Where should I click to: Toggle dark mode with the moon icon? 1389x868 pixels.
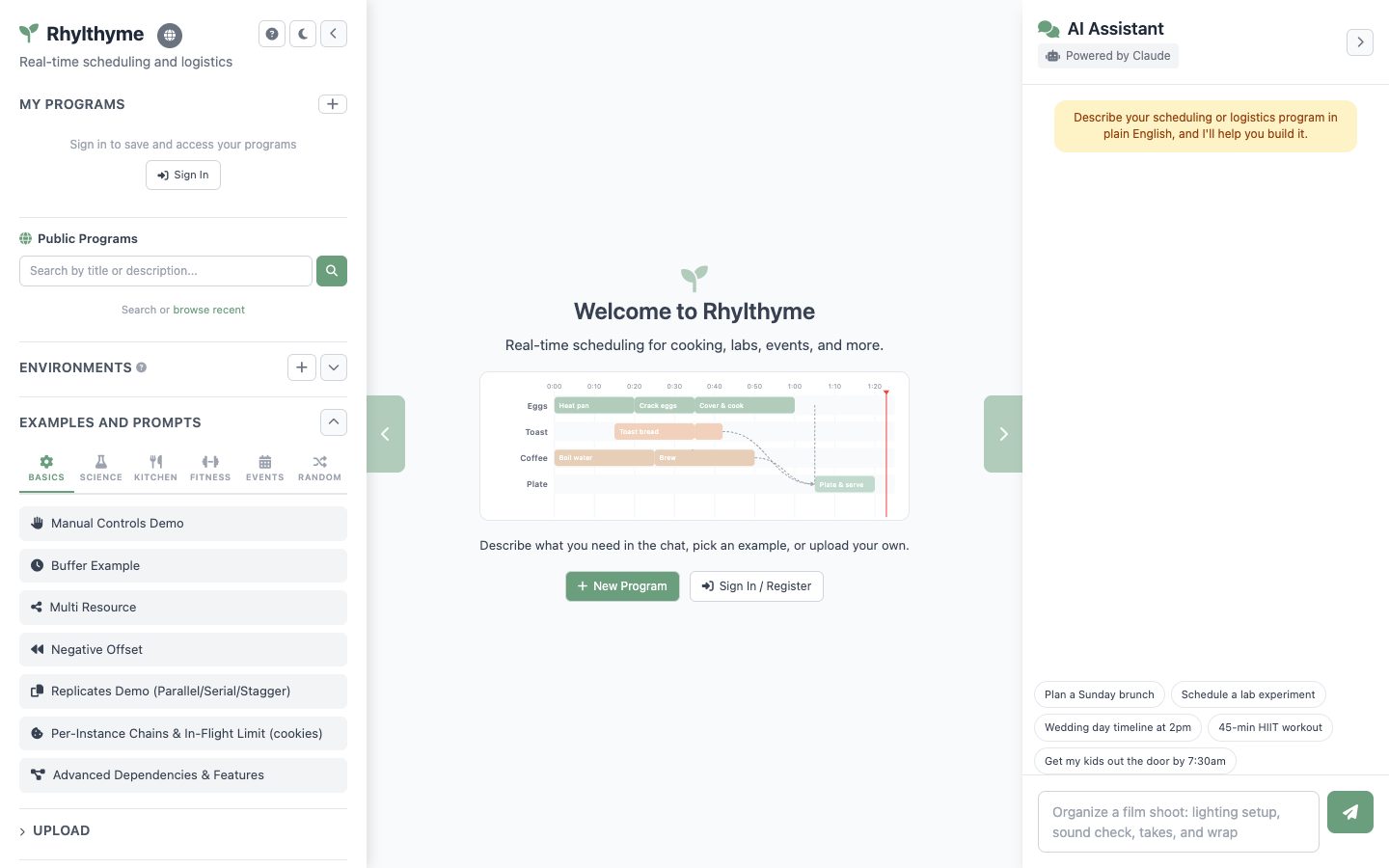(x=303, y=34)
